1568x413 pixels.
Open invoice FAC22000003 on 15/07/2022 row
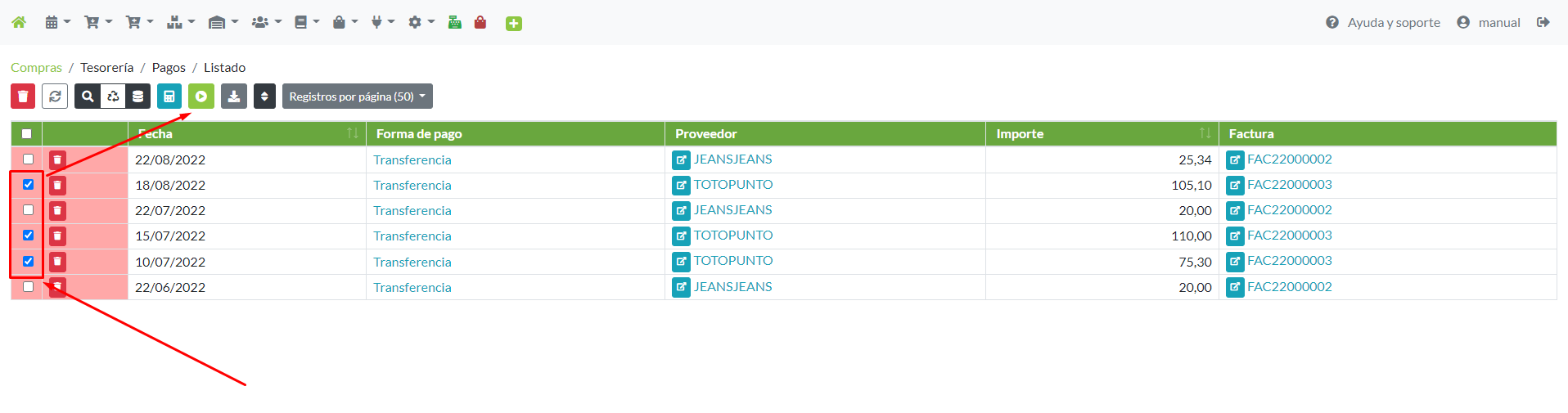pyautogui.click(x=1289, y=236)
